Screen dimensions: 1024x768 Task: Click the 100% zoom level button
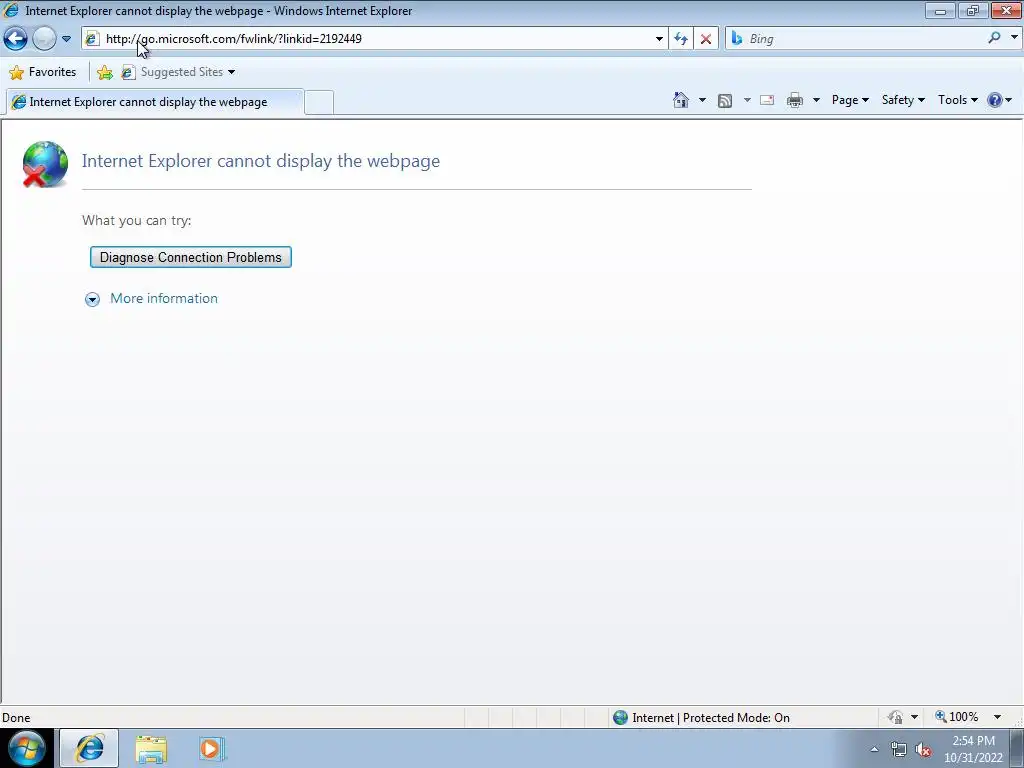click(x=957, y=717)
